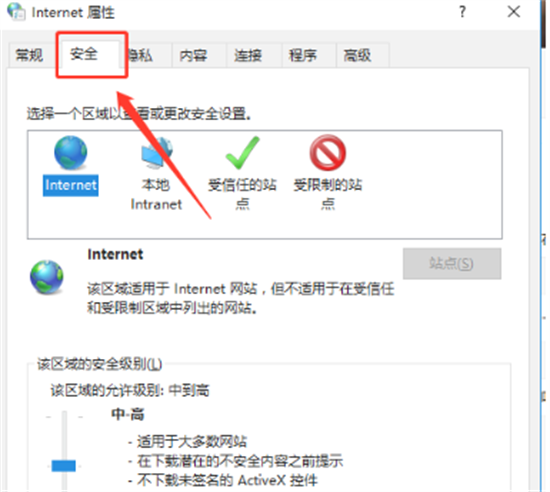Click the large globe icon beside Internet description
The height and width of the screenshot is (492, 550).
point(46,277)
